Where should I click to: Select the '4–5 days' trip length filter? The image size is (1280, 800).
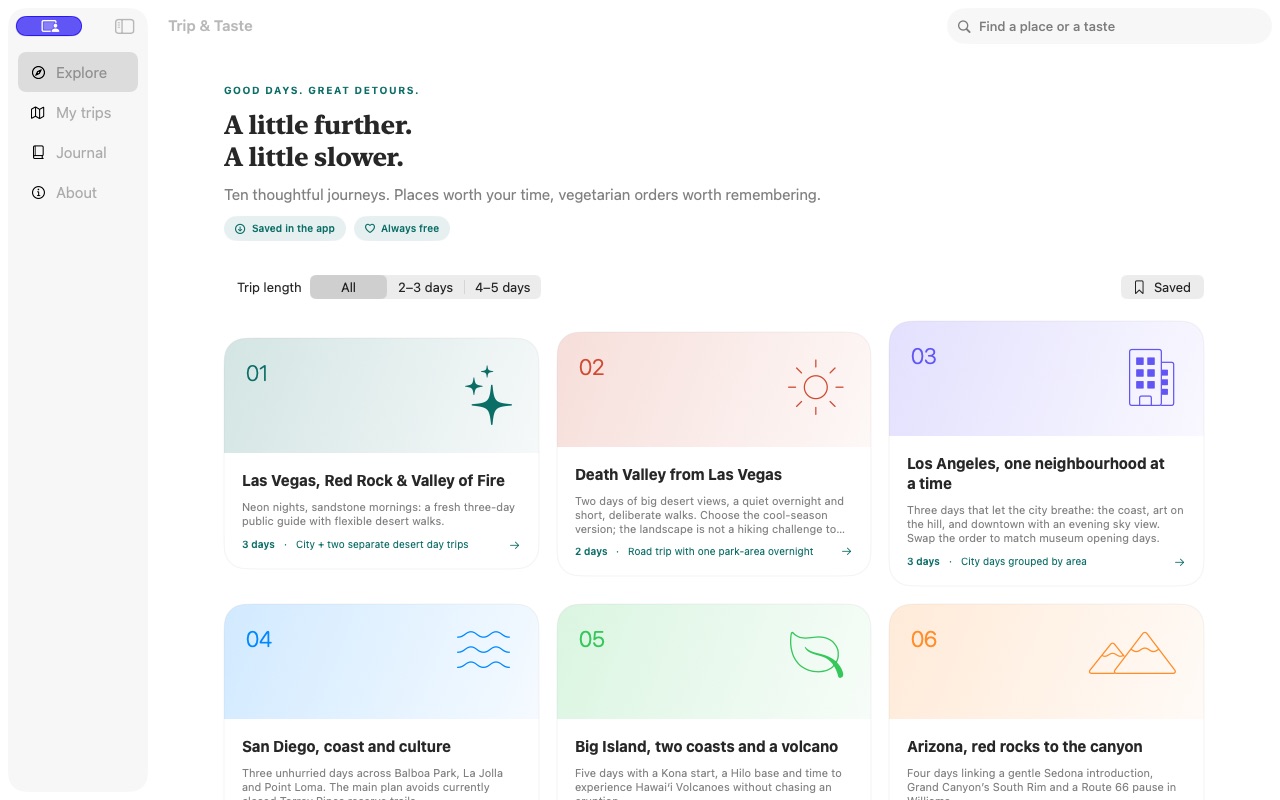(502, 287)
